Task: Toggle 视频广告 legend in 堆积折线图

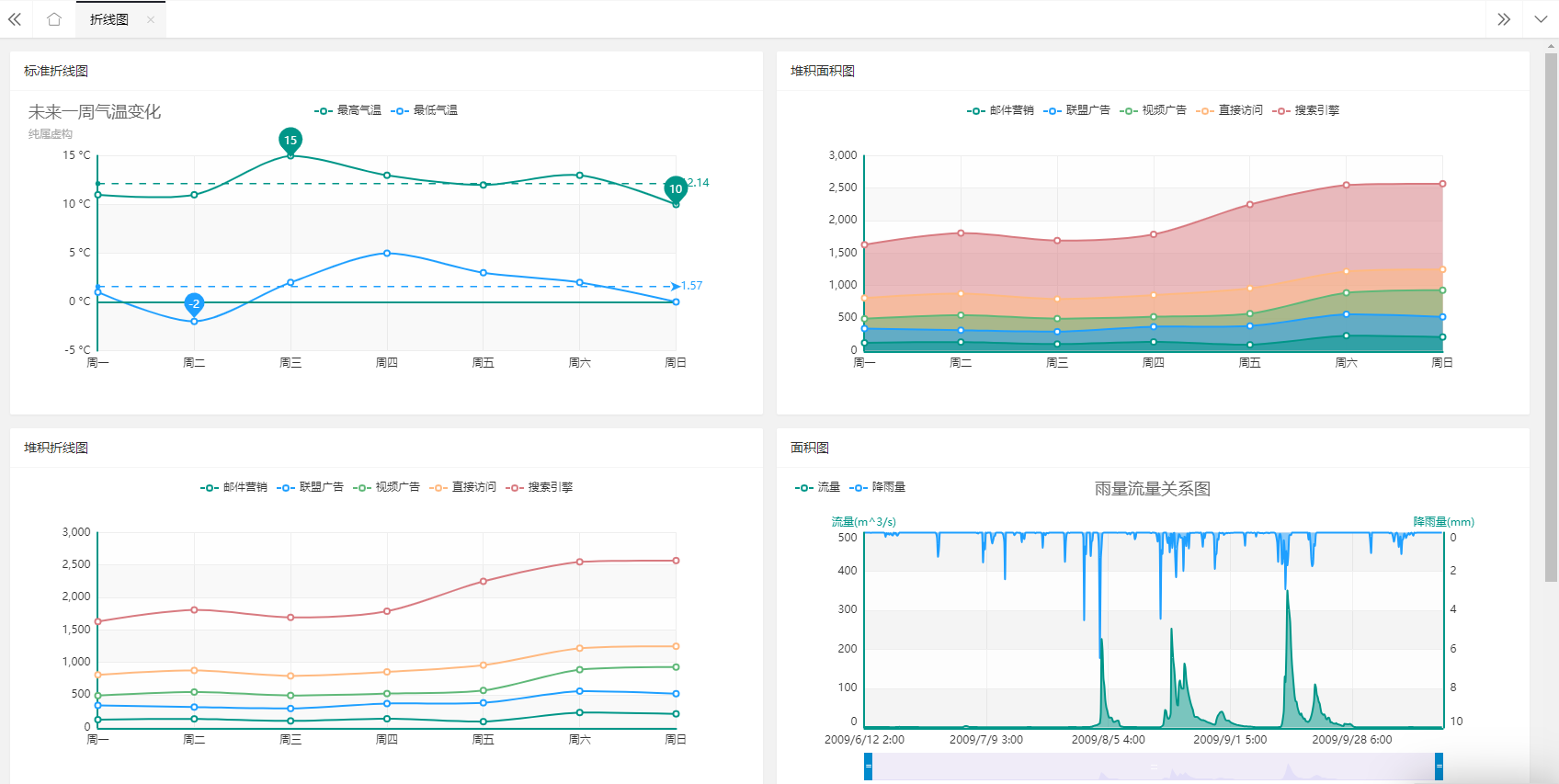Action: (x=386, y=487)
